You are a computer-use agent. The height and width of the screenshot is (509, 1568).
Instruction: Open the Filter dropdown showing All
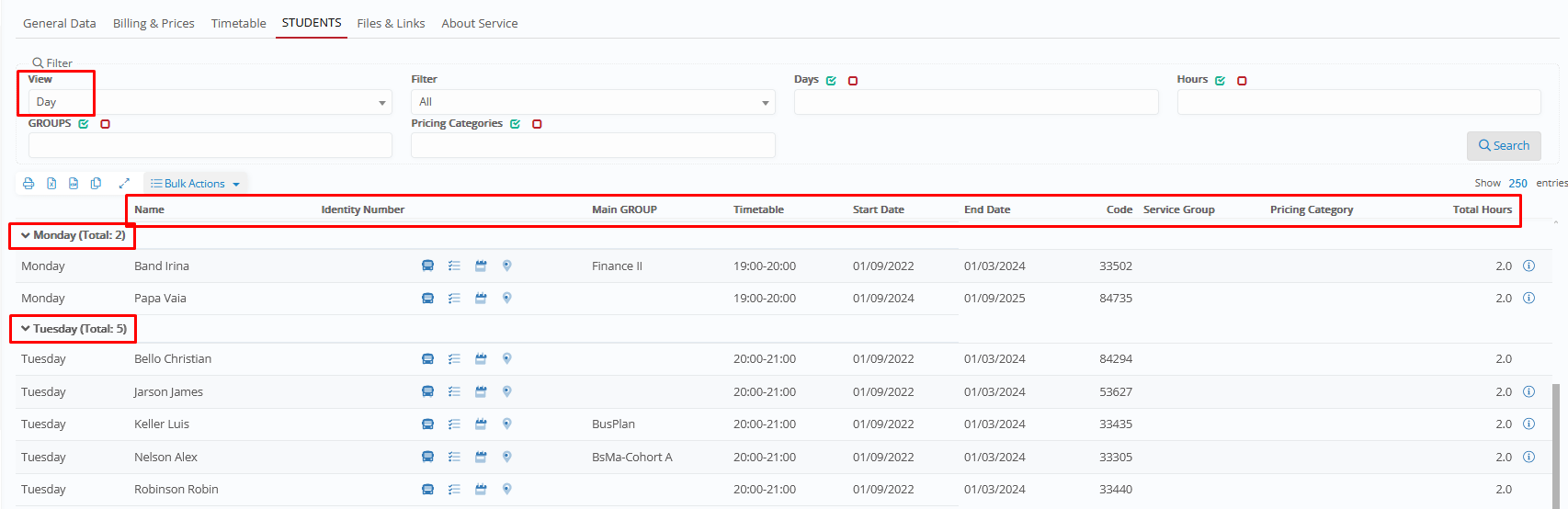coord(592,102)
